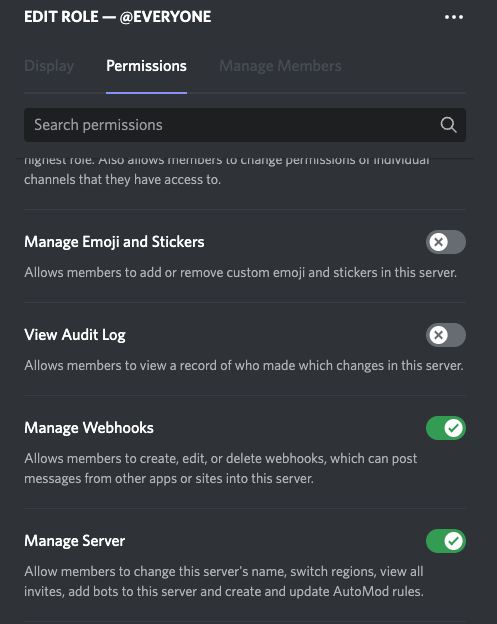The width and height of the screenshot is (497, 624).
Task: Turn on the View Audit Log switch
Action: [446, 335]
